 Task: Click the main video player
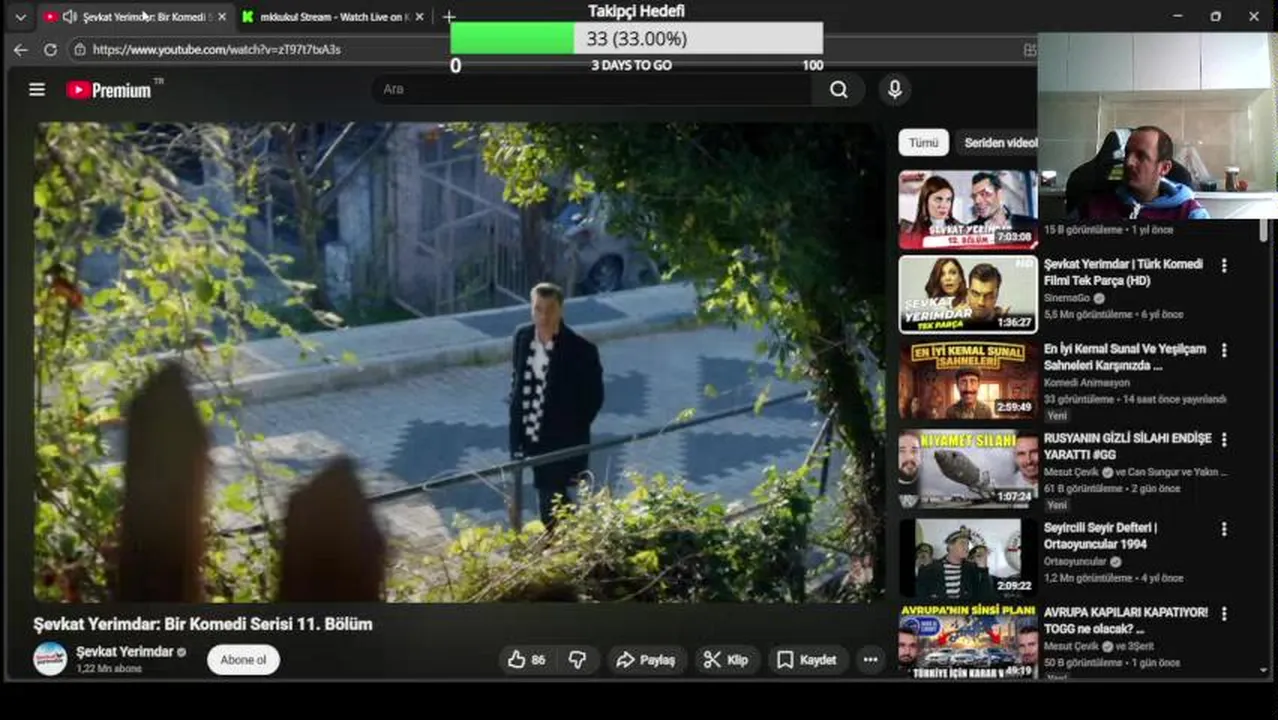pos(459,362)
